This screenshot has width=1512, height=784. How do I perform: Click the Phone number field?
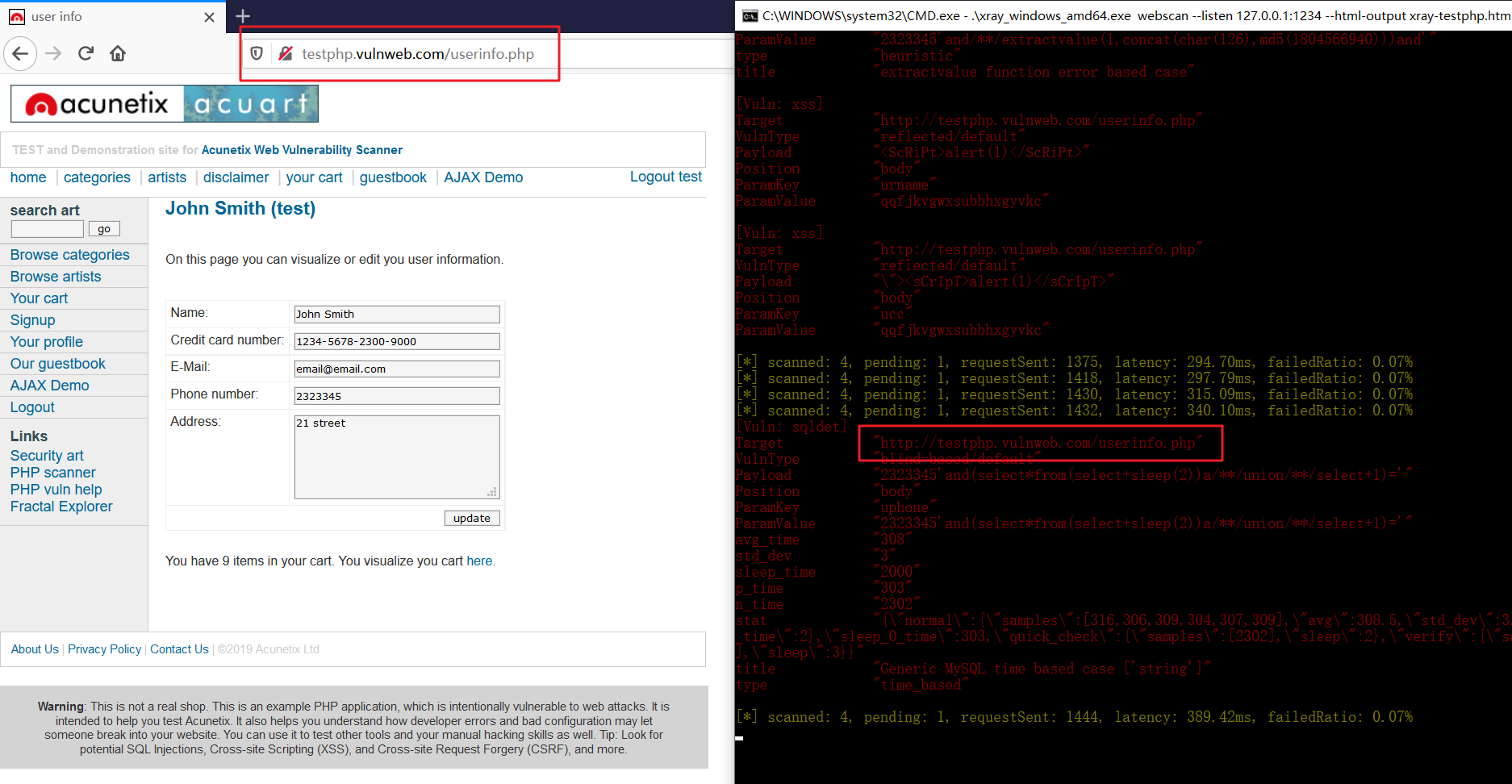[397, 397]
